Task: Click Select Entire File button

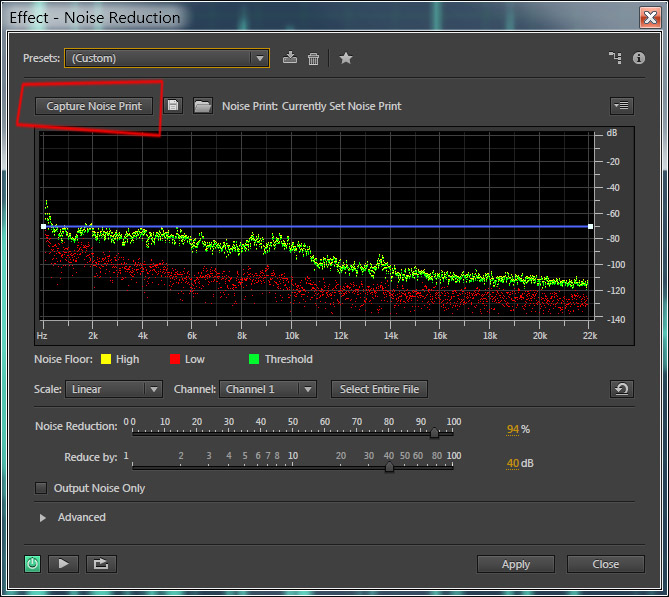Action: pos(379,389)
